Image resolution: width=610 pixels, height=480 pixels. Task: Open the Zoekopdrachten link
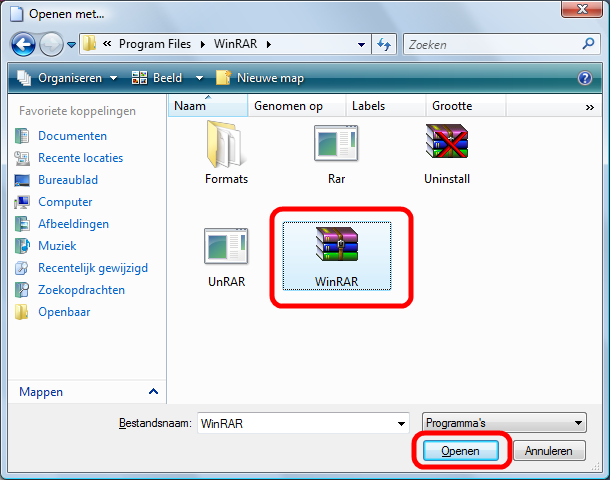click(82, 290)
